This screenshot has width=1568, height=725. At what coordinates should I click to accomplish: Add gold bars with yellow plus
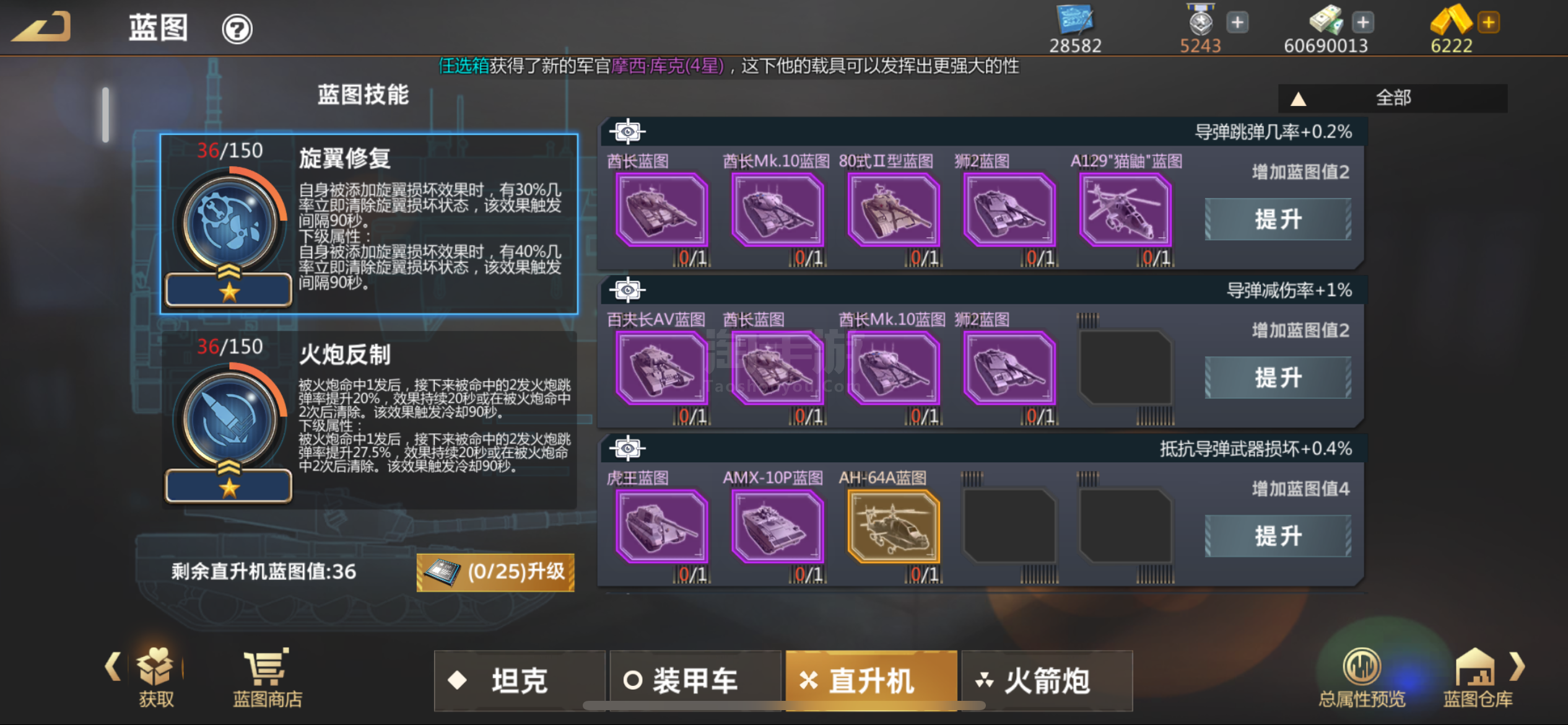click(x=1488, y=23)
